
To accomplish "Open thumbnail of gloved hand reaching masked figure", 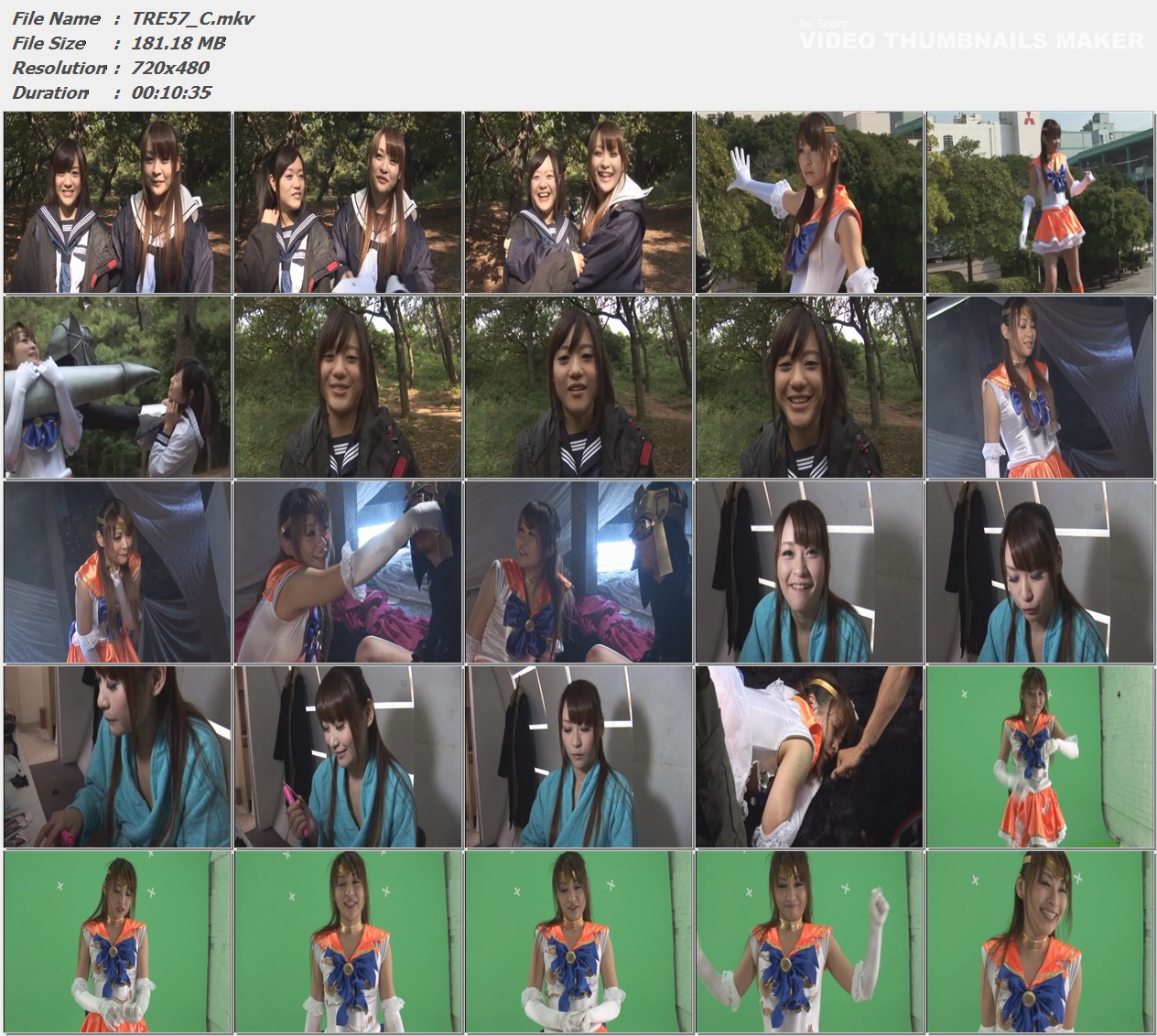I will [348, 572].
